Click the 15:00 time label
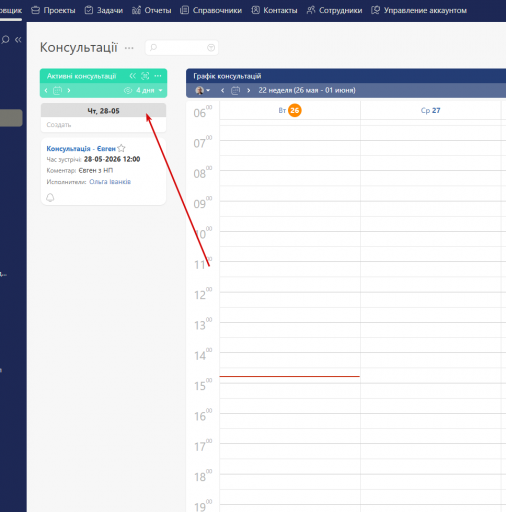506x512 pixels. 203,385
